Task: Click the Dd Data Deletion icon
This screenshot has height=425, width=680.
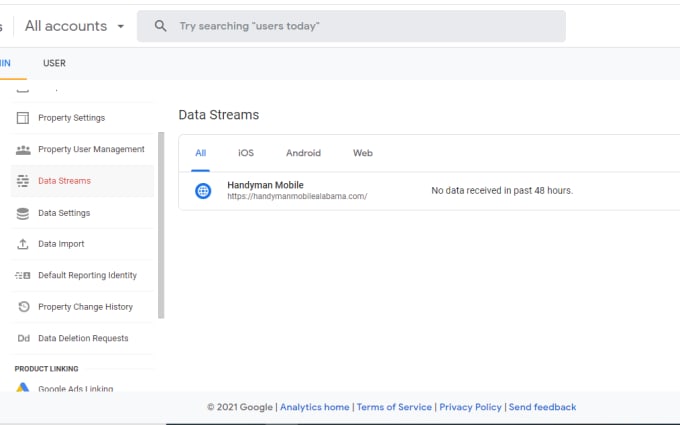Action: pyautogui.click(x=23, y=338)
